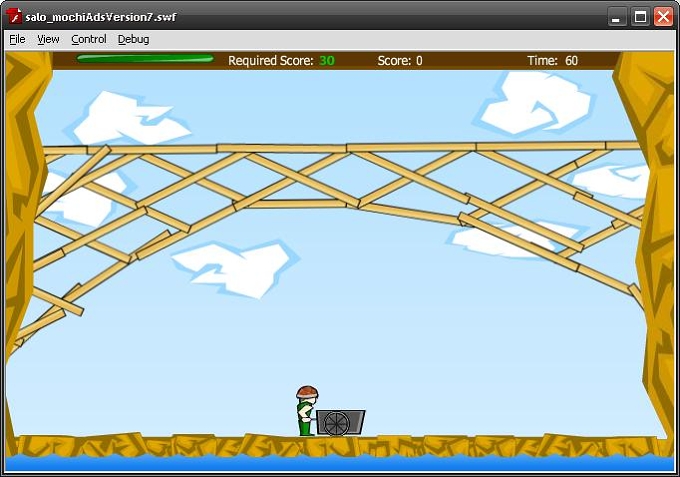Click the Flash Player title bar icon
The height and width of the screenshot is (477, 680).
coord(14,16)
